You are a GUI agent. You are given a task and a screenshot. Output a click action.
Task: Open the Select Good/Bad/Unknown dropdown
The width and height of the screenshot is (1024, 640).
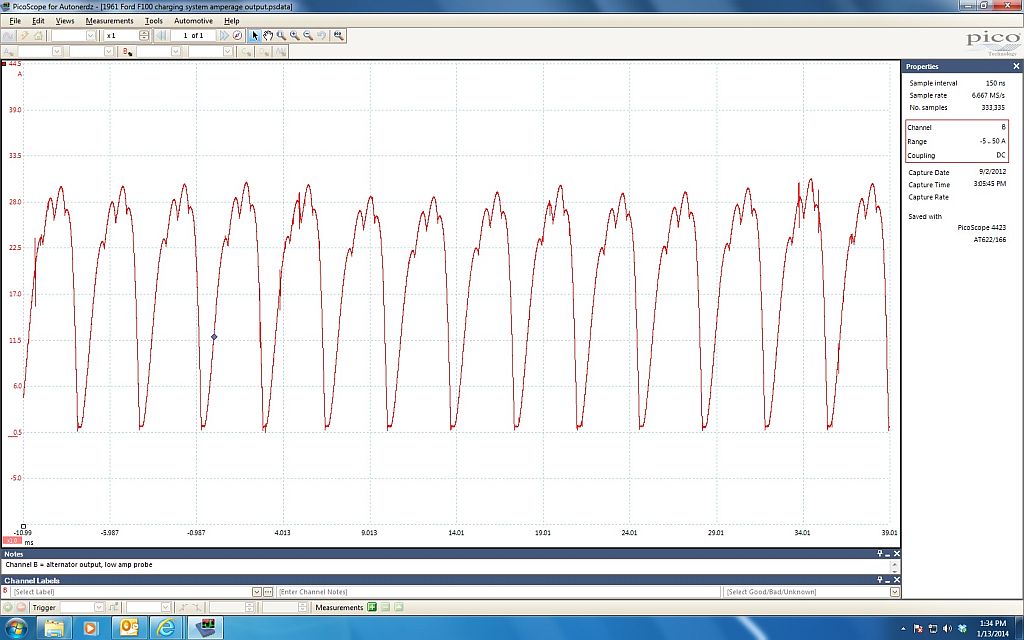coord(894,592)
